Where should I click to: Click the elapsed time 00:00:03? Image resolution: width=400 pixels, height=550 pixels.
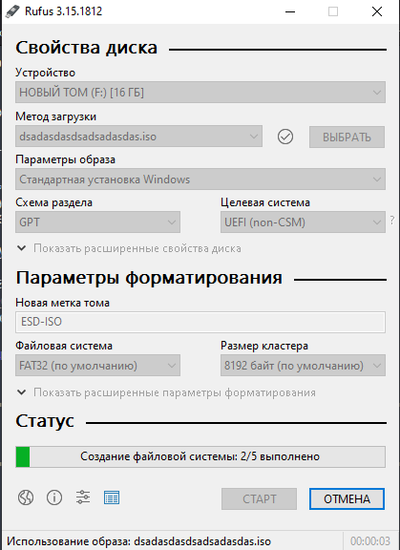tap(370, 541)
